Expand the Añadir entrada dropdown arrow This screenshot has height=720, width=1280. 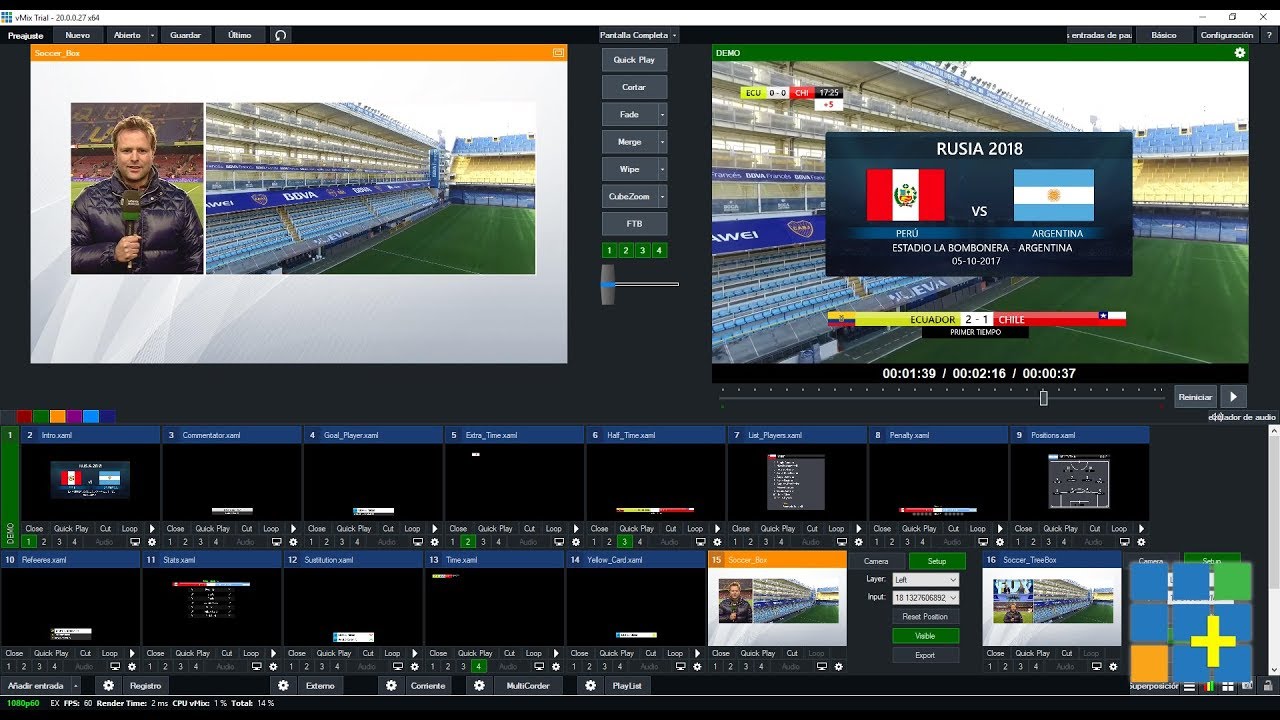[x=74, y=685]
